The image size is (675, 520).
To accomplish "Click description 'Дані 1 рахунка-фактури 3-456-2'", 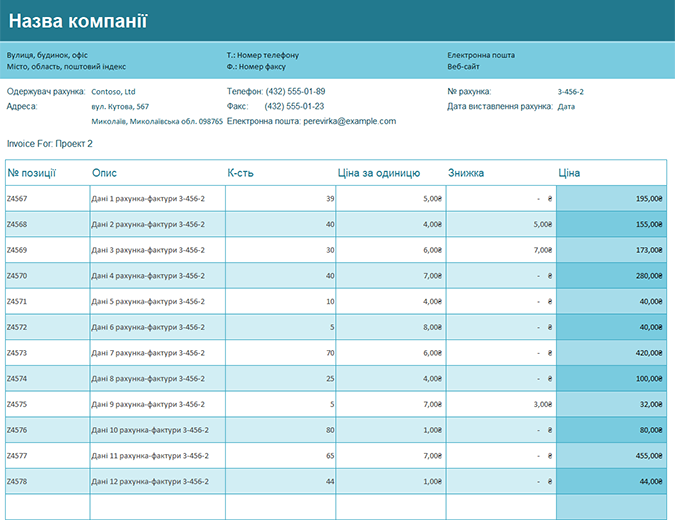I will (148, 198).
